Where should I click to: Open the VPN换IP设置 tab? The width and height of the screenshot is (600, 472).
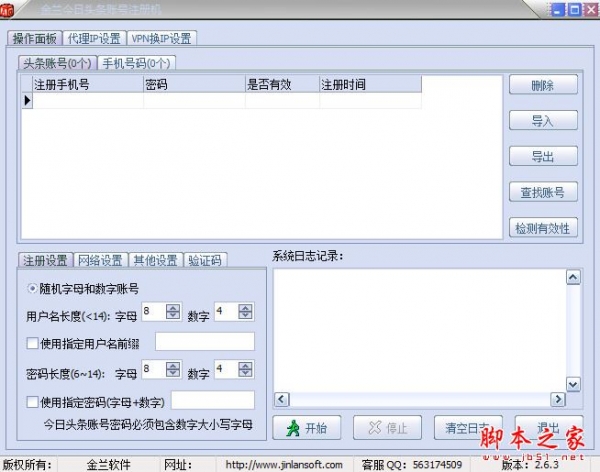[x=161, y=38]
